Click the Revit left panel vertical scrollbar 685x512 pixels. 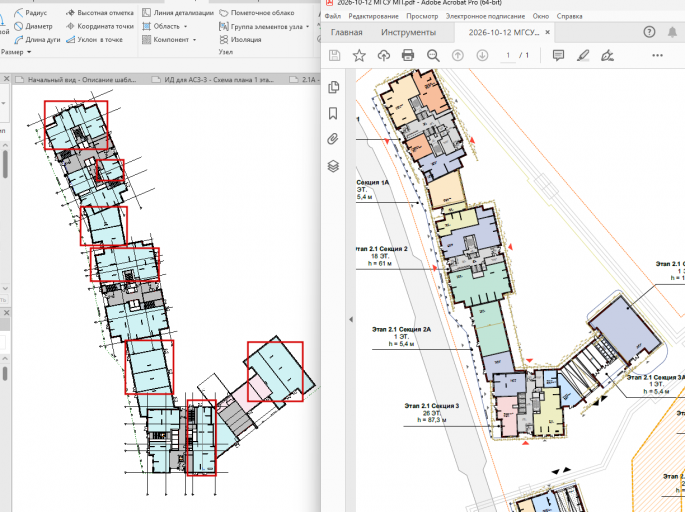tap(5, 164)
